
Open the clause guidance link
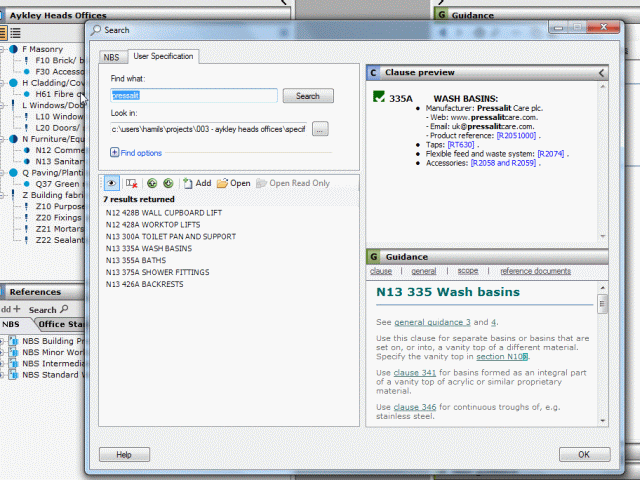381,271
